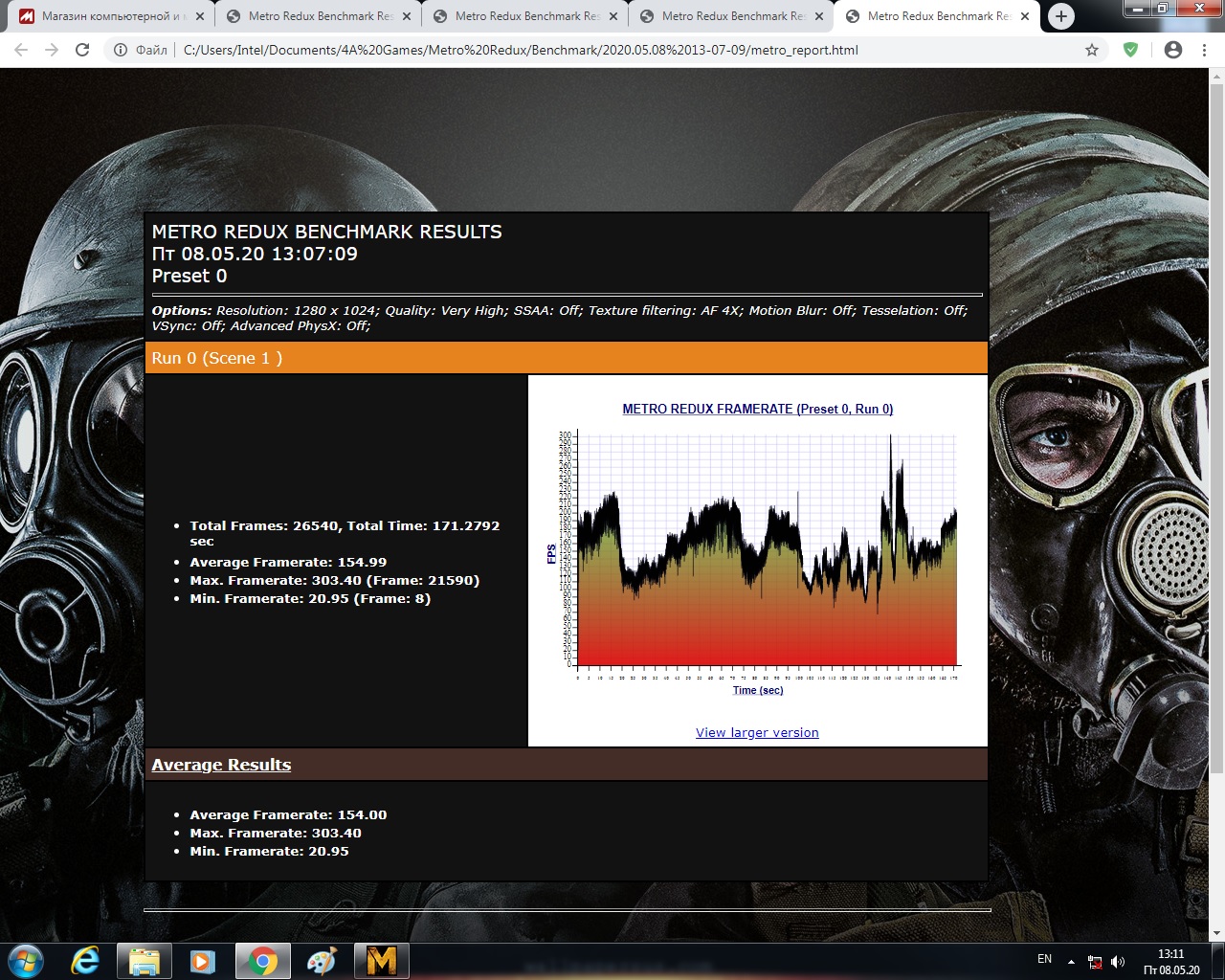Change the EN input language

(x=1044, y=959)
